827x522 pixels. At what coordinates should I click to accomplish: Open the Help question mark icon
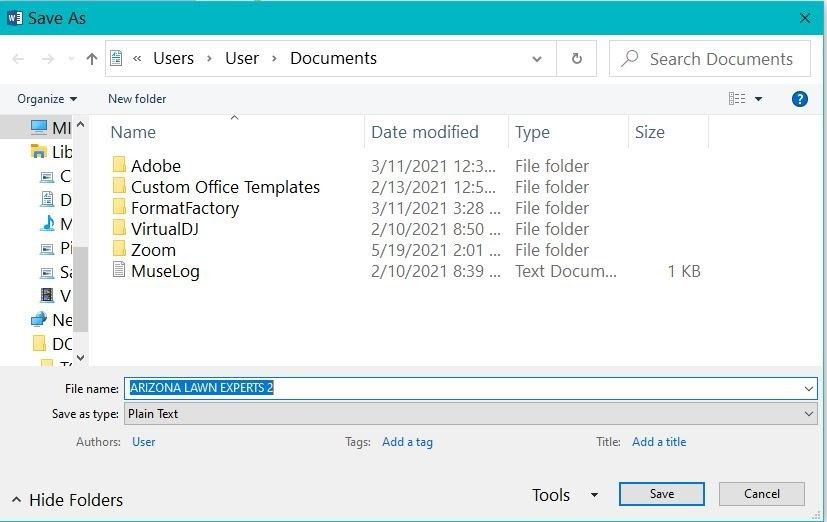(799, 99)
